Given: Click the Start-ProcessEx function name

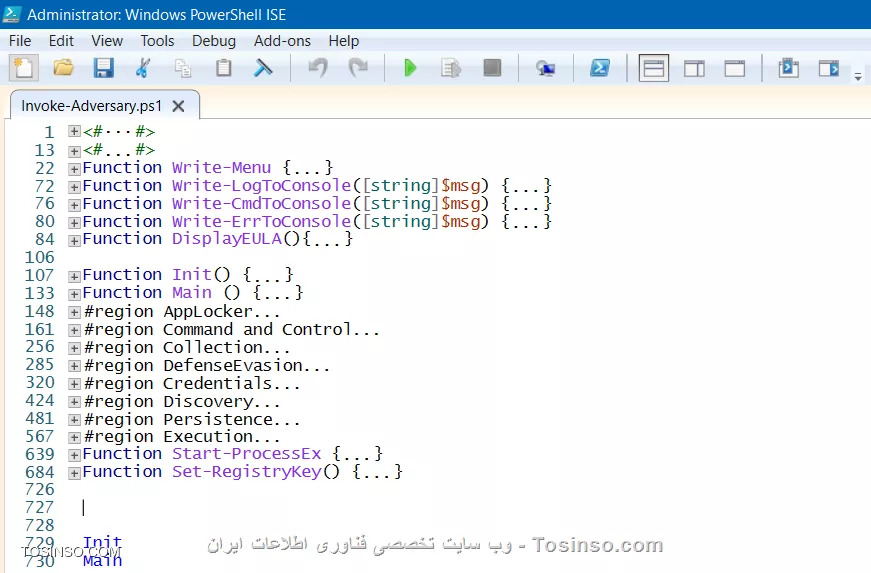Looking at the screenshot, I should tap(247, 454).
